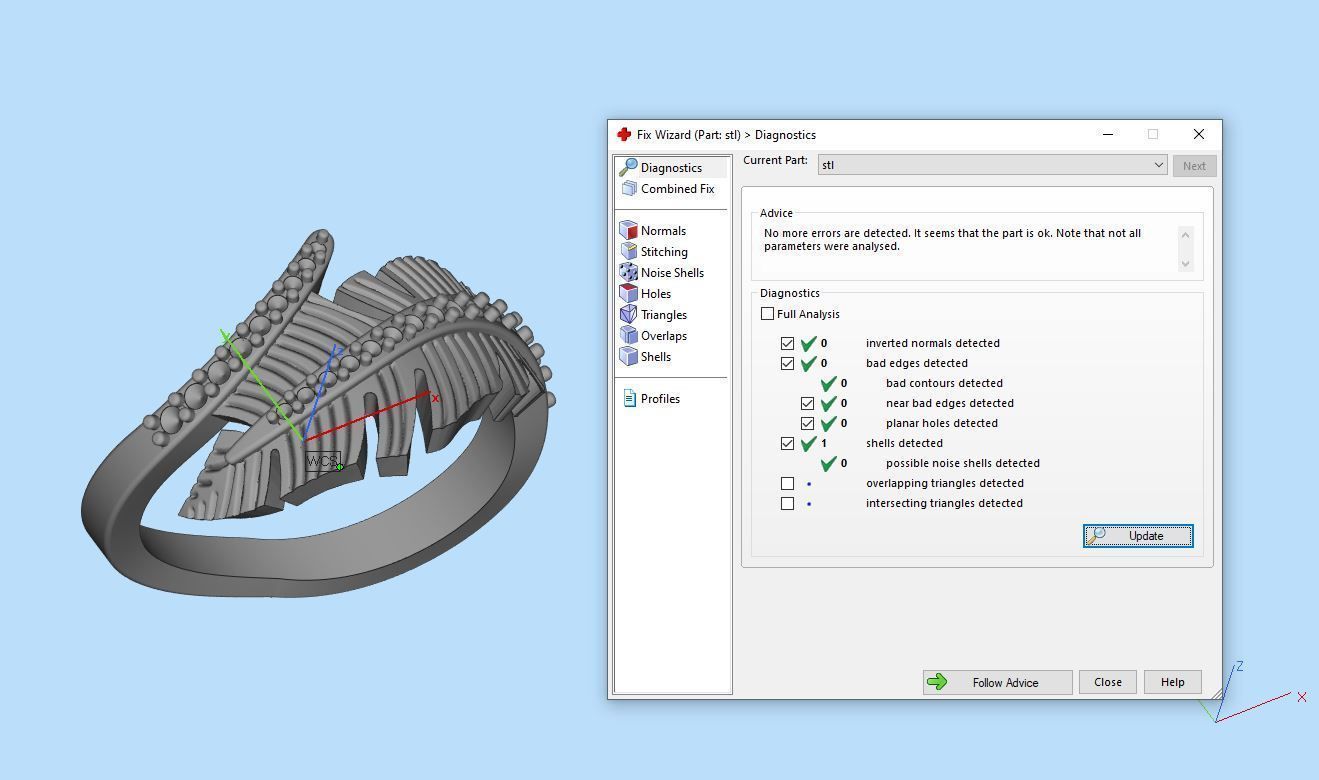This screenshot has width=1319, height=780.
Task: Click the Overlaps cube icon
Action: [628, 335]
